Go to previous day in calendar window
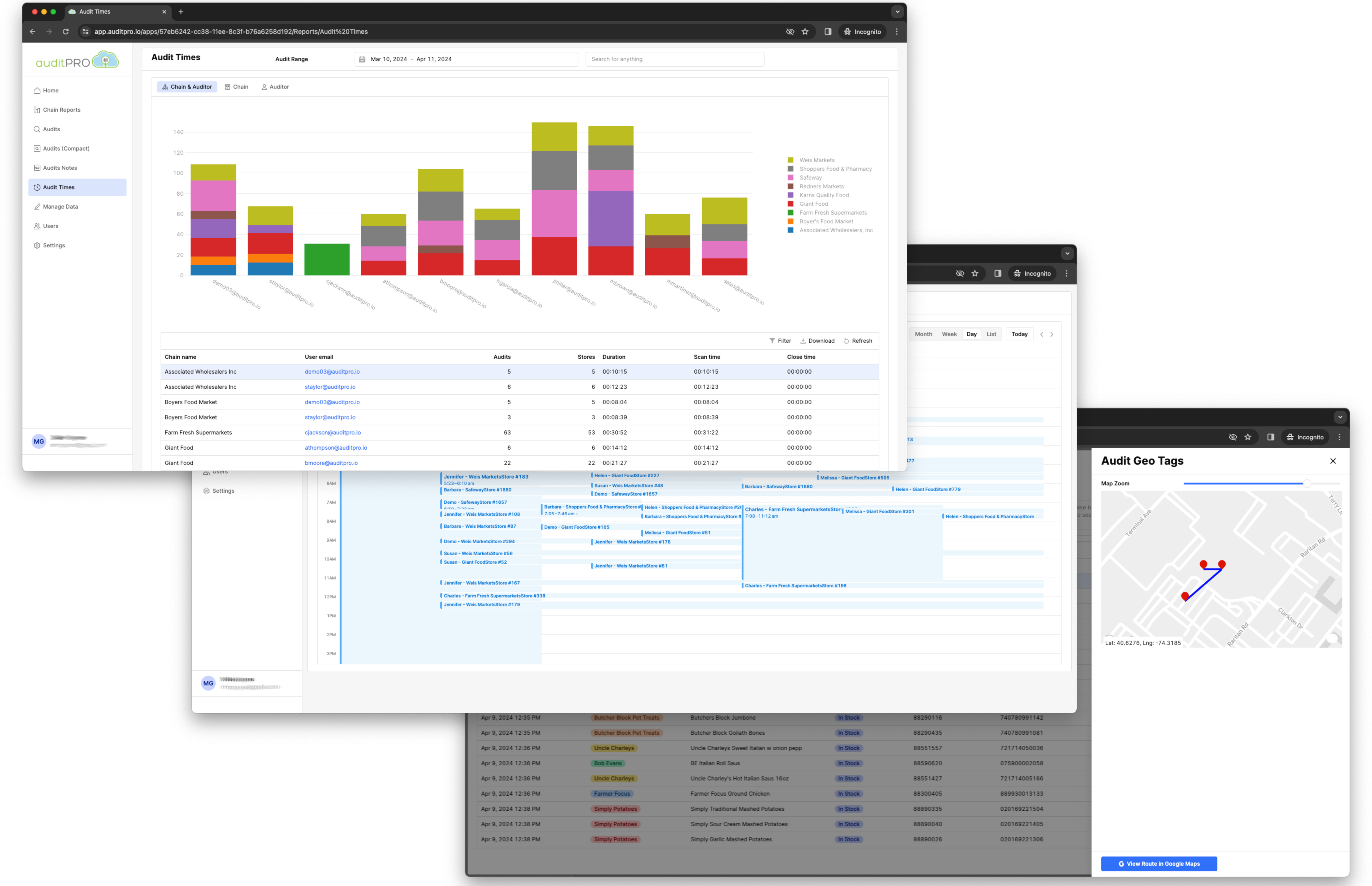 [x=1041, y=334]
